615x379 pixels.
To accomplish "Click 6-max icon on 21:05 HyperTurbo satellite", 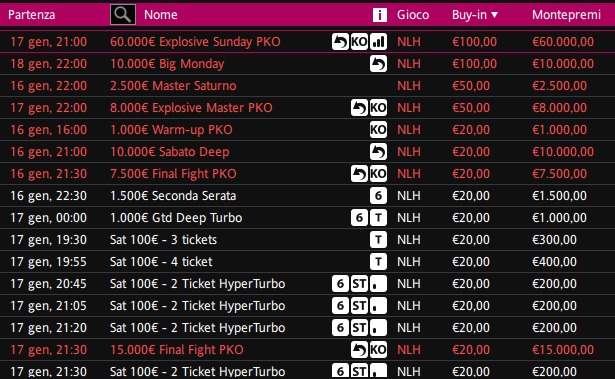I will click(x=340, y=305).
